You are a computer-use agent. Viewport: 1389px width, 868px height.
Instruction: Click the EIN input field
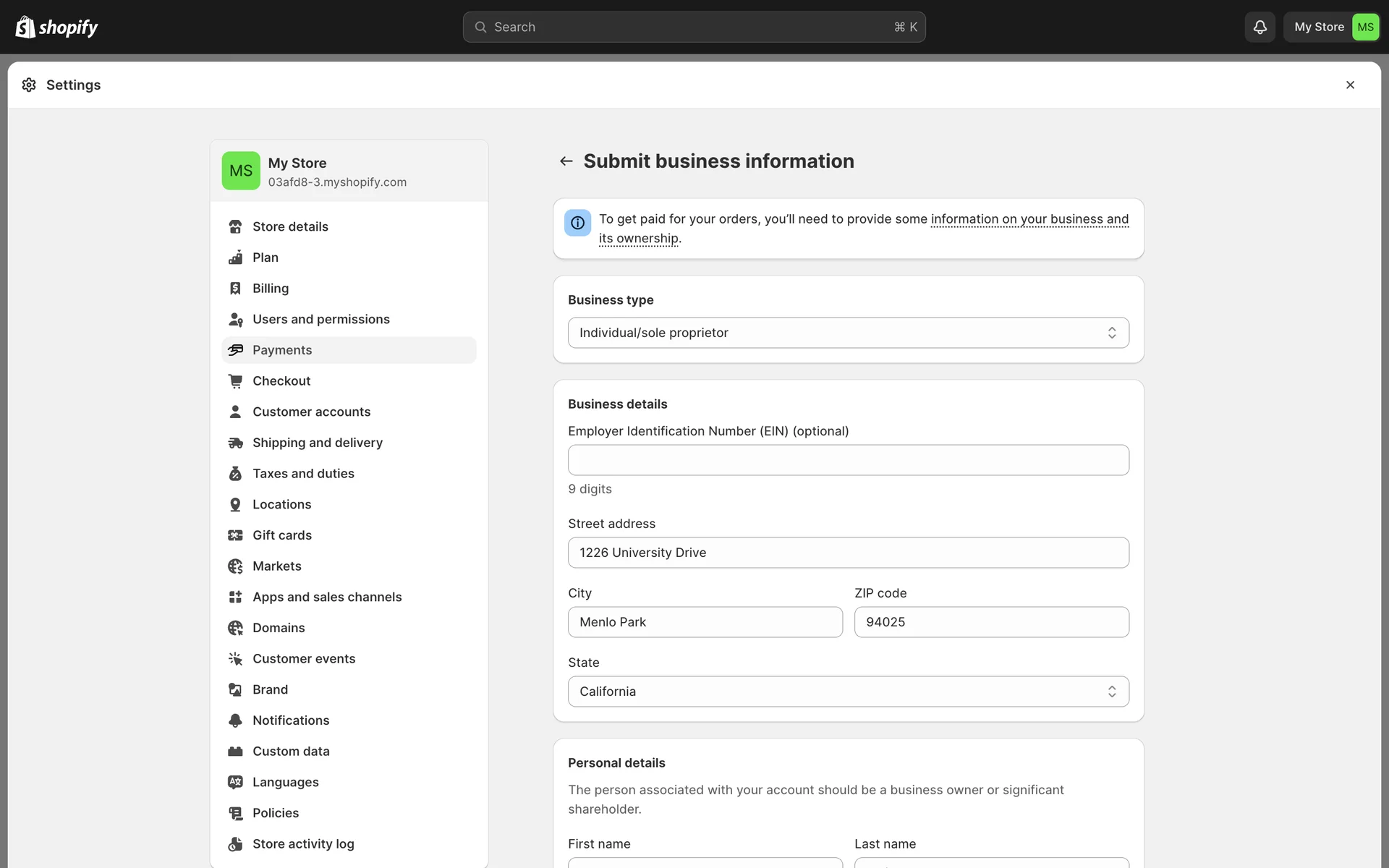848,460
